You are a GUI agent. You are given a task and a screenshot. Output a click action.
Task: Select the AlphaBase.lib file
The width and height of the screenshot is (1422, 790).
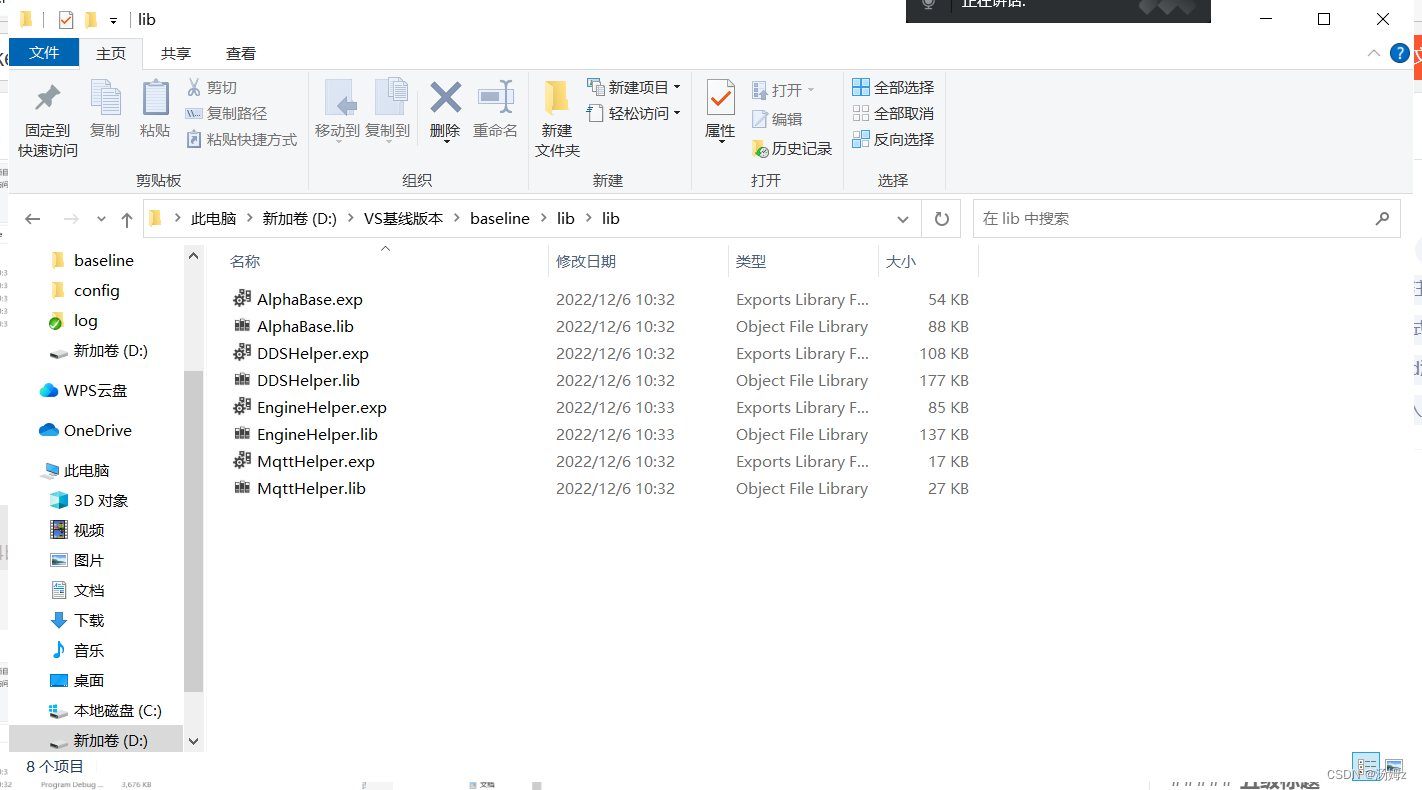click(x=305, y=326)
